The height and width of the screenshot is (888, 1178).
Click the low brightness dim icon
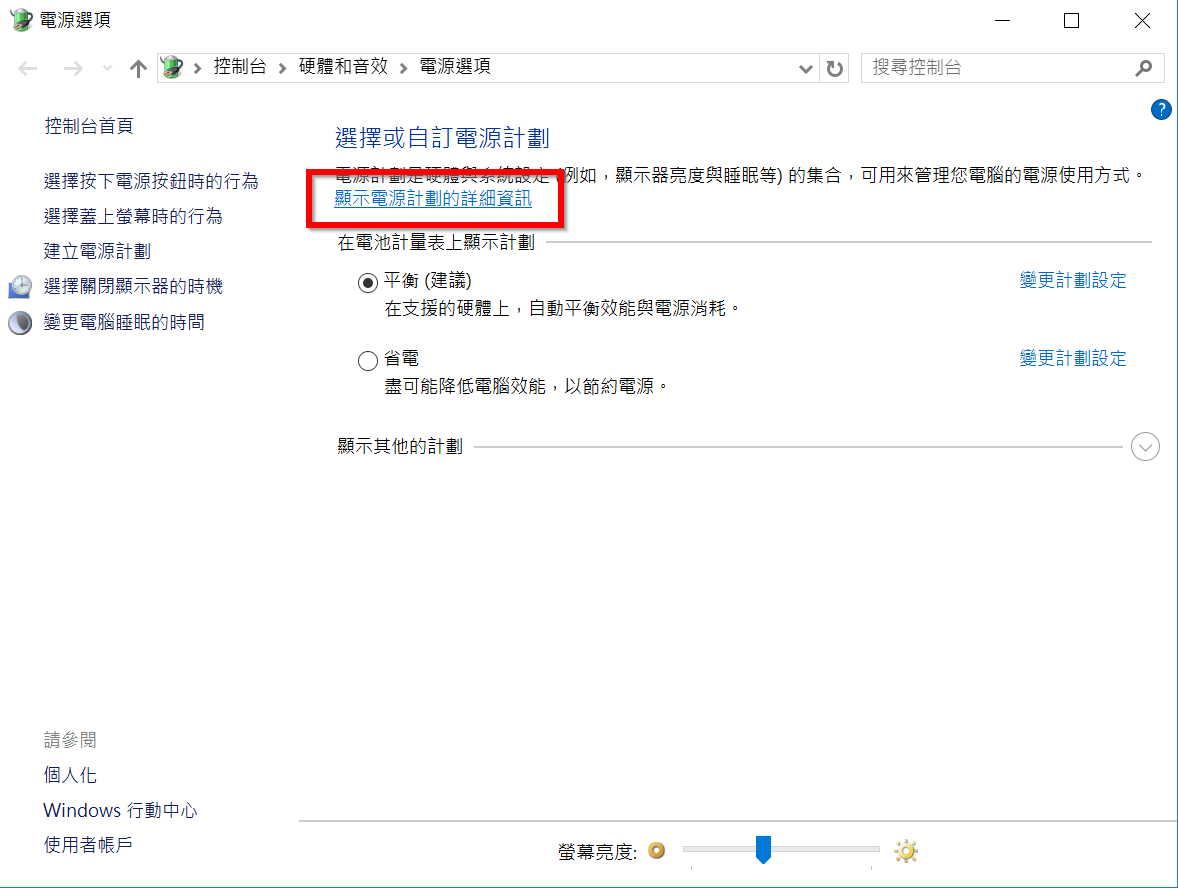coord(656,851)
